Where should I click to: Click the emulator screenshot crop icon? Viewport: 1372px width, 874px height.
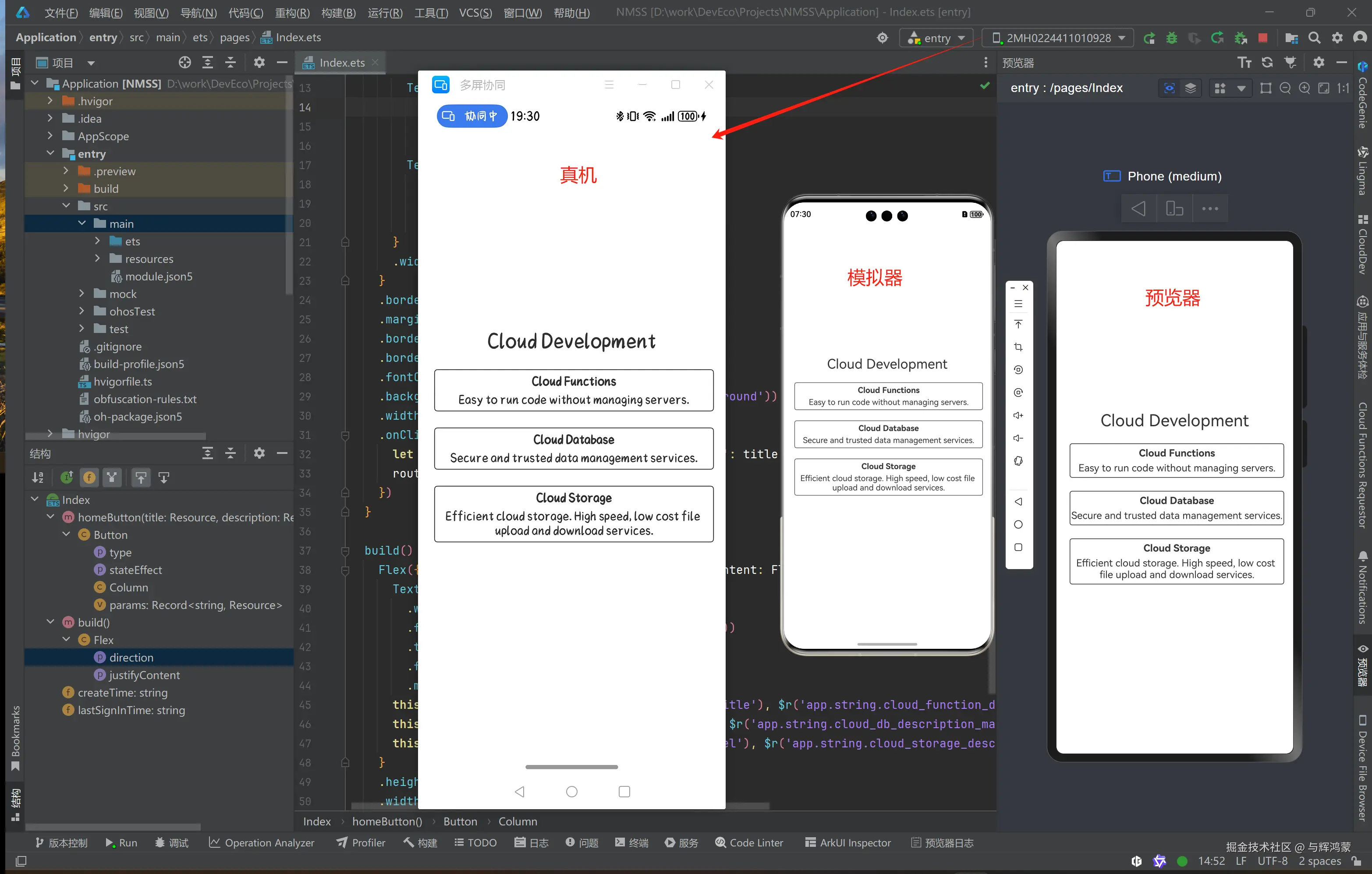(1018, 347)
